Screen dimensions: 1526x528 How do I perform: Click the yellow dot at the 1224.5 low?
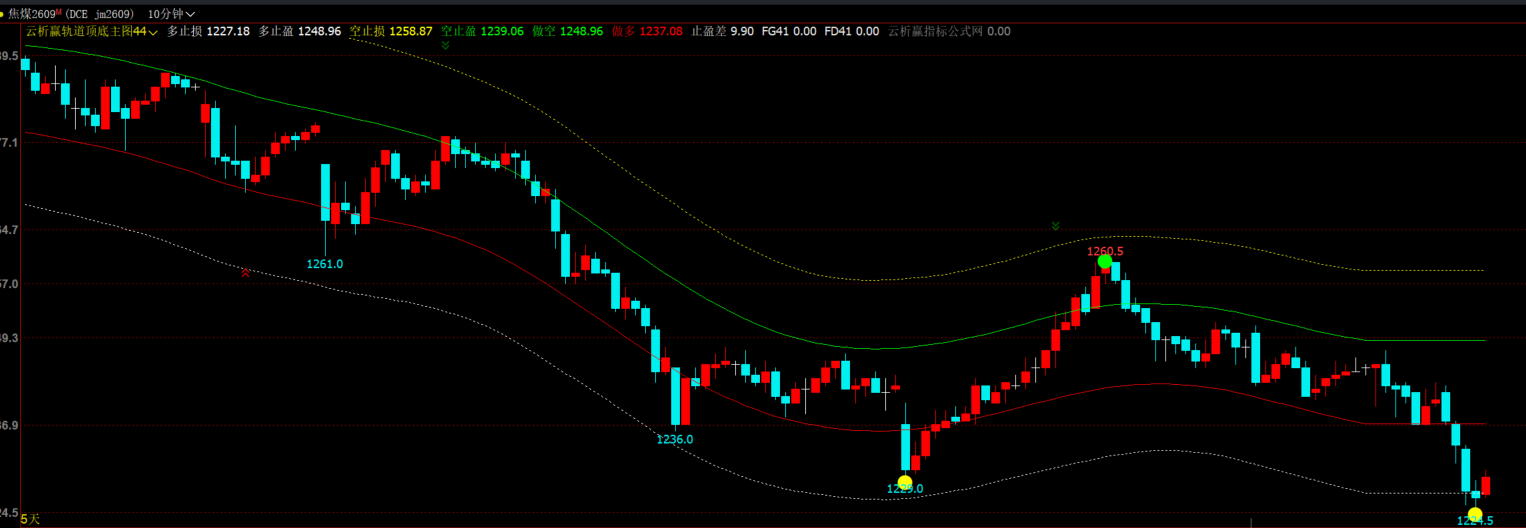(x=1475, y=515)
